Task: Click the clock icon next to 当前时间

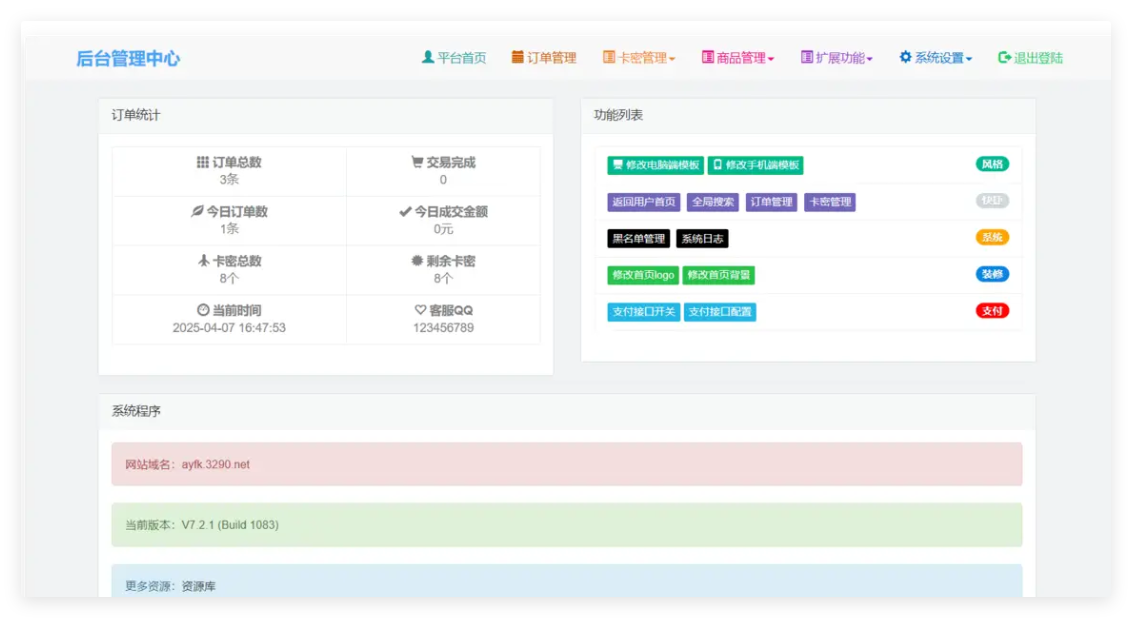Action: click(203, 310)
